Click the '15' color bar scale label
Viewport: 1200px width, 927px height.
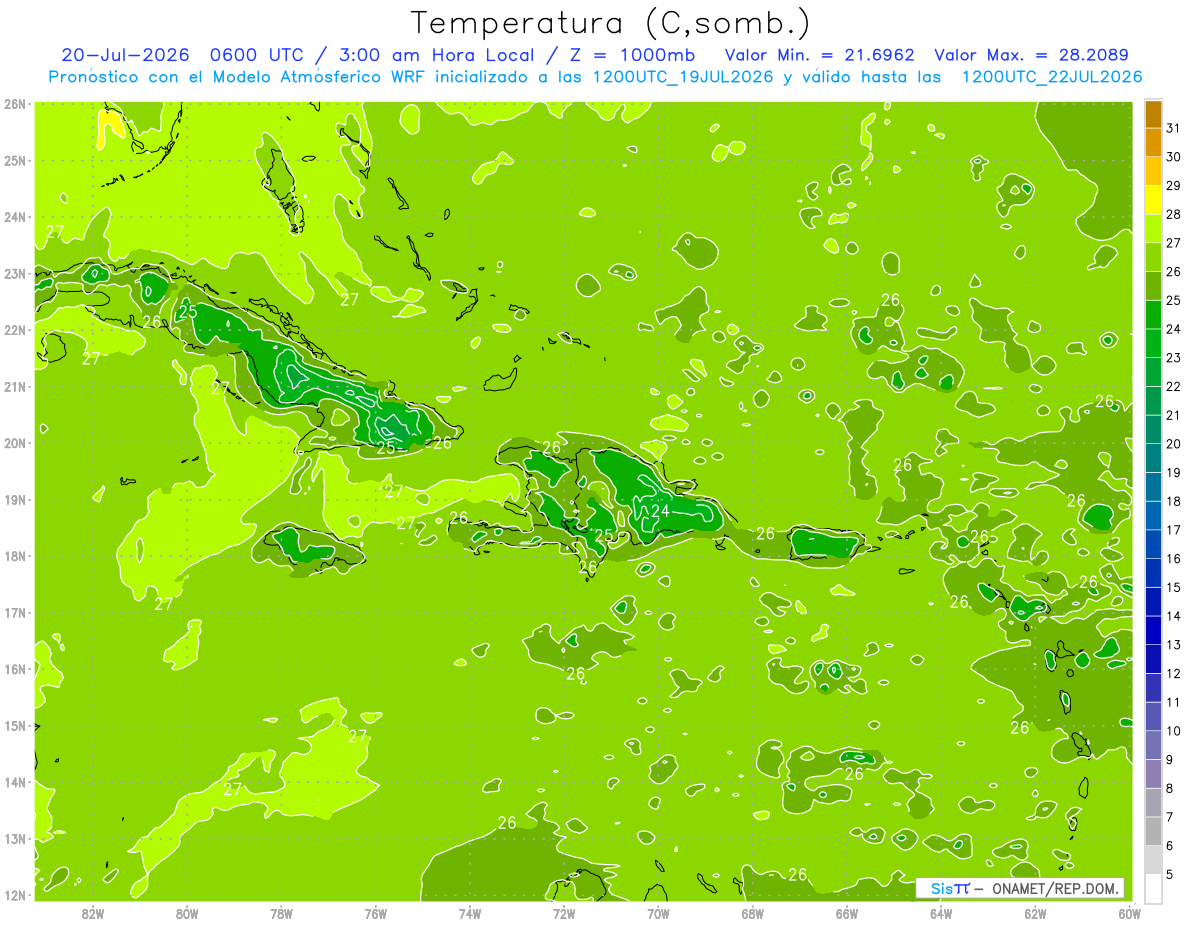point(1173,587)
